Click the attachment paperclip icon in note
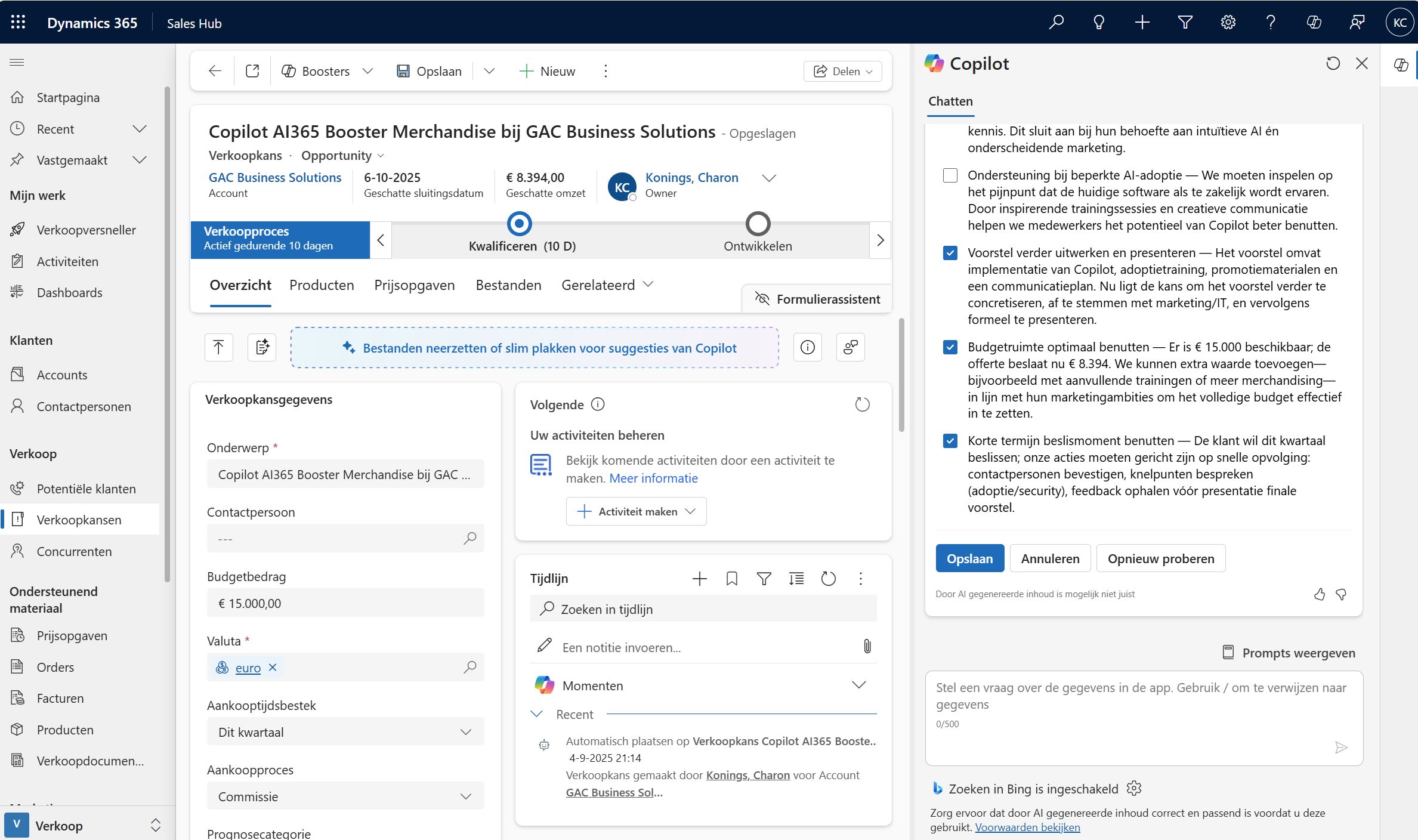The height and width of the screenshot is (840, 1418). coord(867,646)
